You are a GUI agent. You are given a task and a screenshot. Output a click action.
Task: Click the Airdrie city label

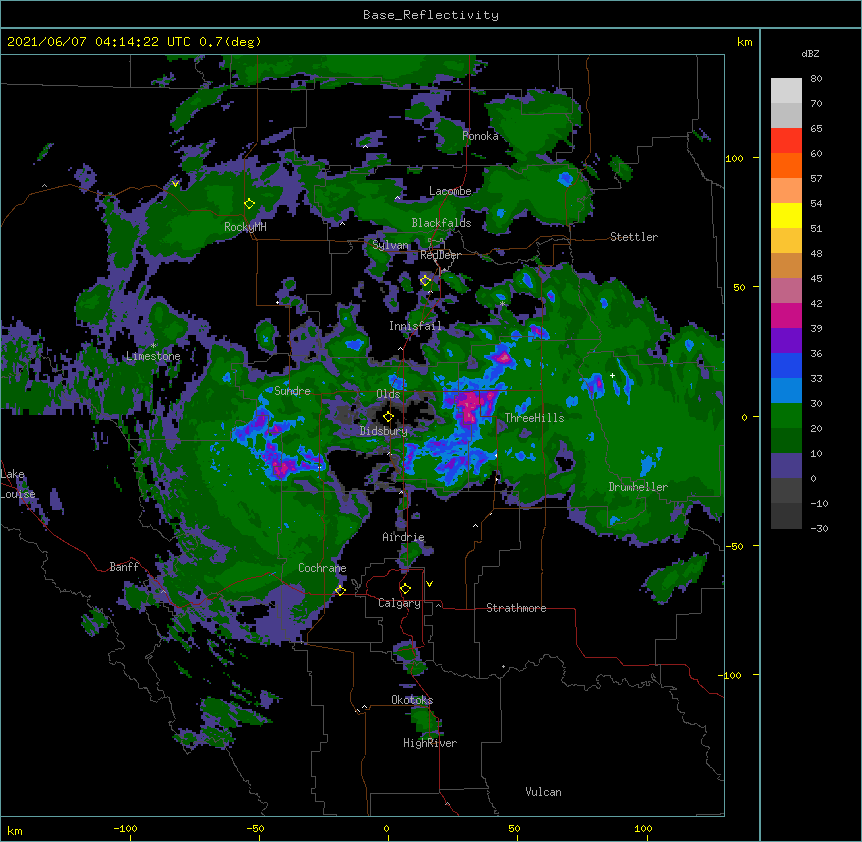[x=403, y=537]
